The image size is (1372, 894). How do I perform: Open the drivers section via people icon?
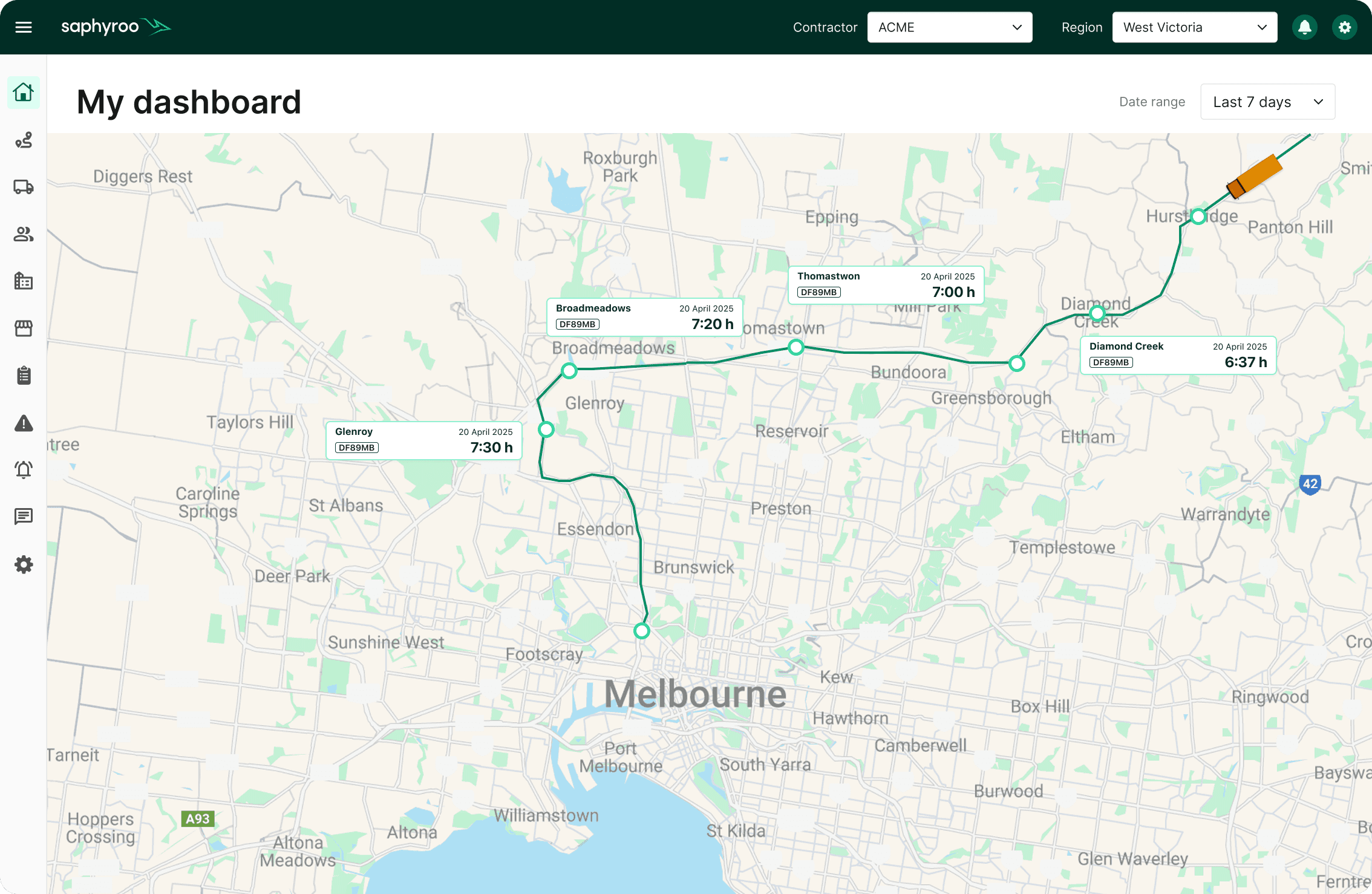(23, 235)
